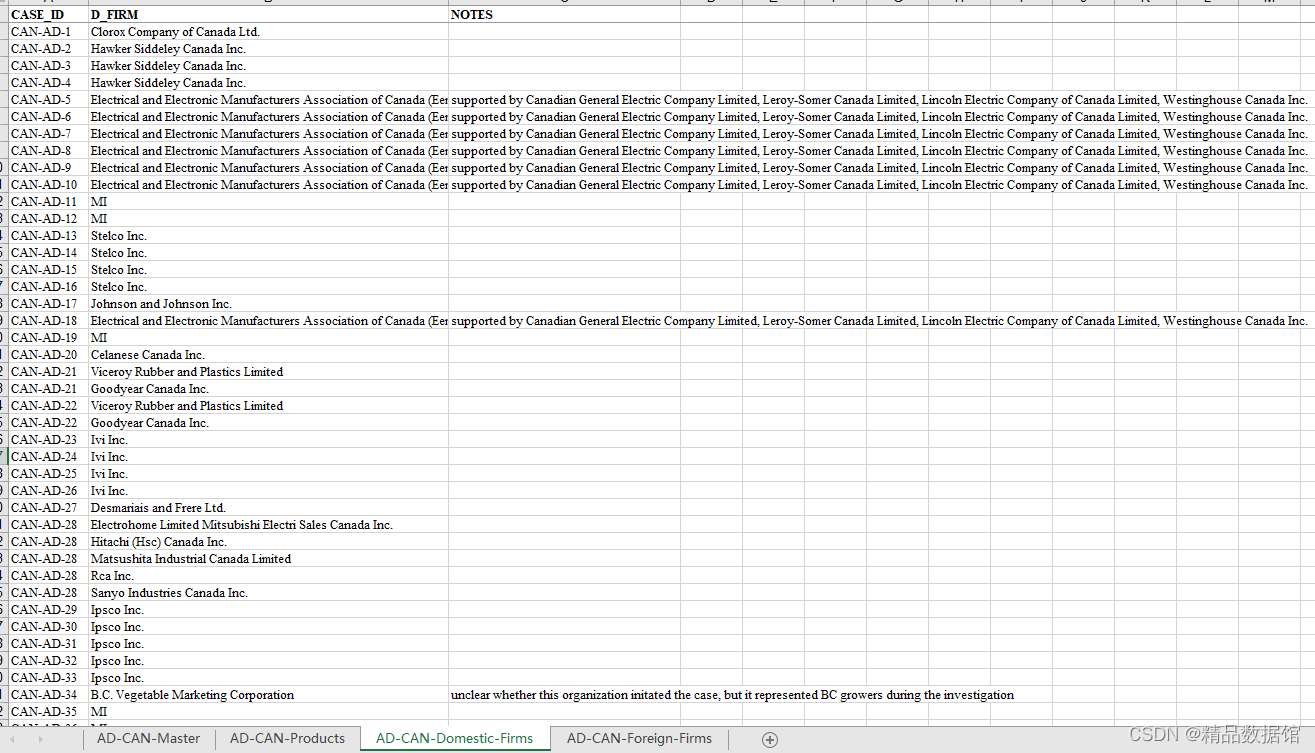This screenshot has width=1315, height=753.
Task: Select the AD-CAN-Domestic-Firms sheet tab
Action: (x=454, y=738)
